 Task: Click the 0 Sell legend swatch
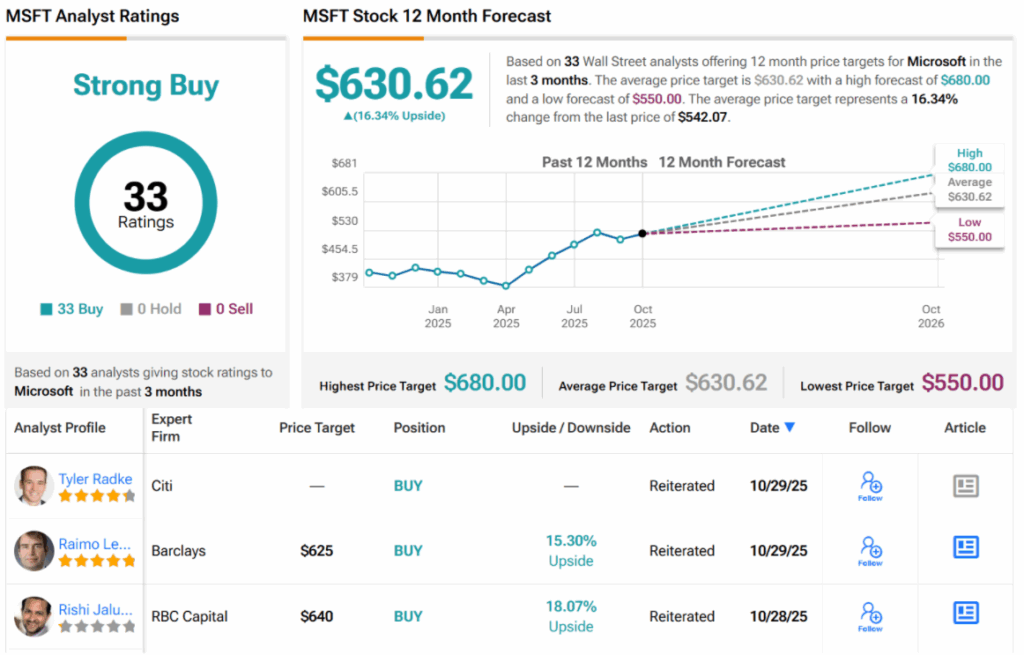205,309
